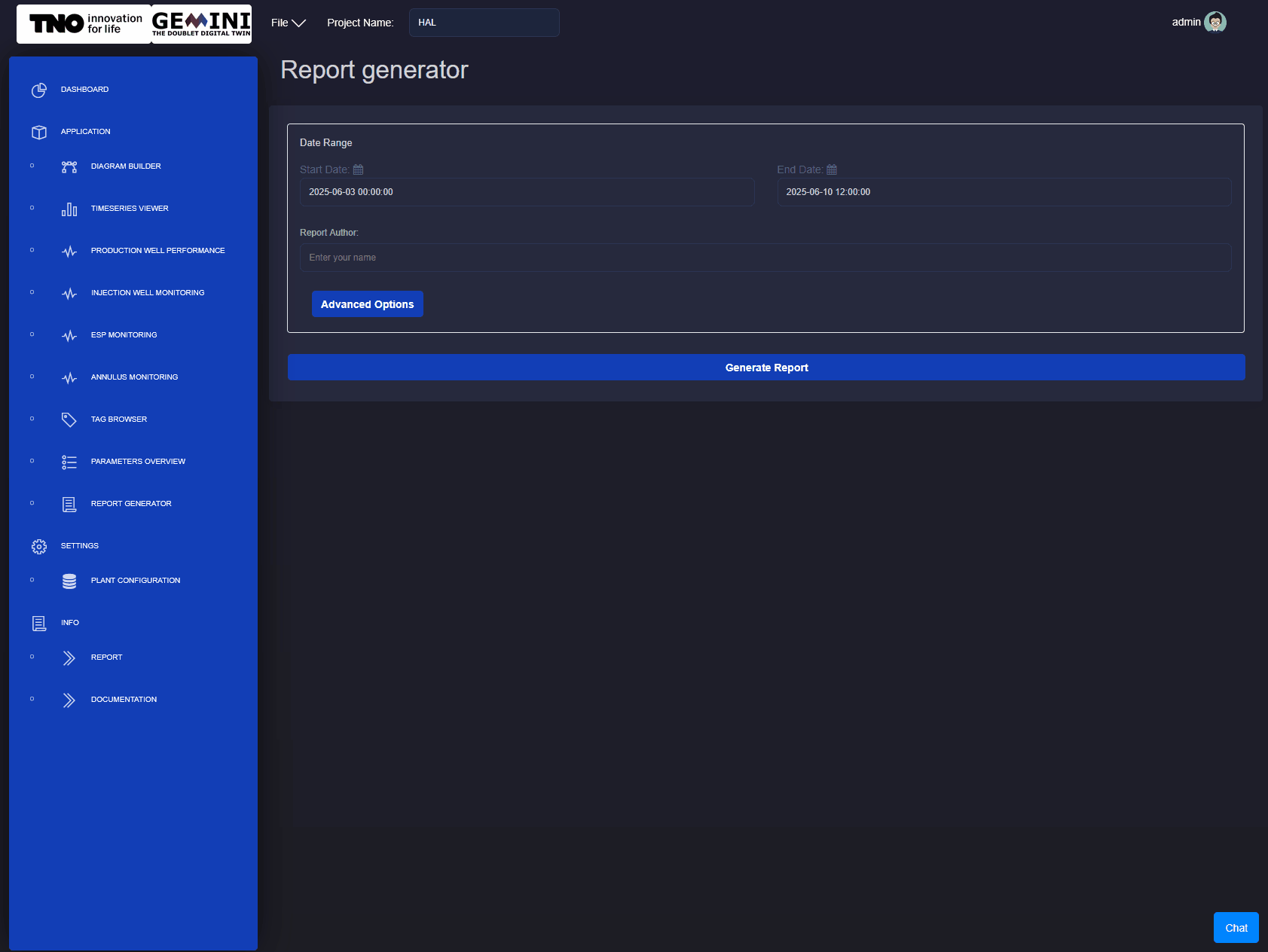Click the Settings gear icon
Viewport: 1268px width, 952px height.
pos(39,546)
